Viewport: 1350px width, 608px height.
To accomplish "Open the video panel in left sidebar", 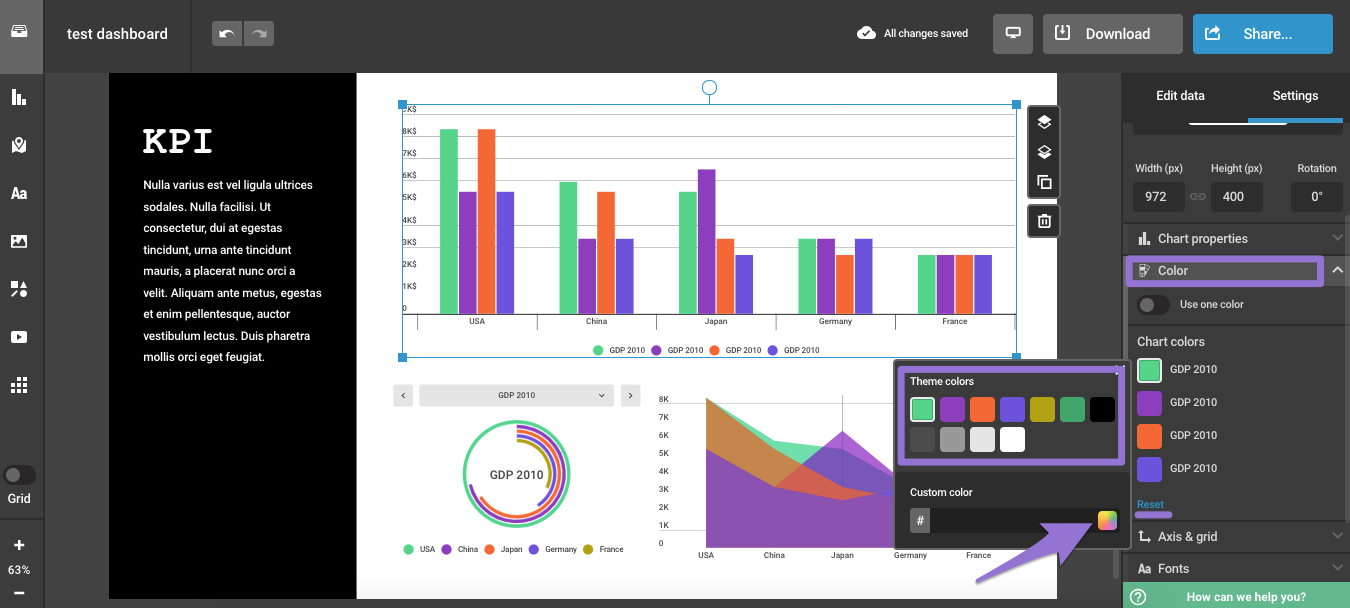I will point(19,337).
